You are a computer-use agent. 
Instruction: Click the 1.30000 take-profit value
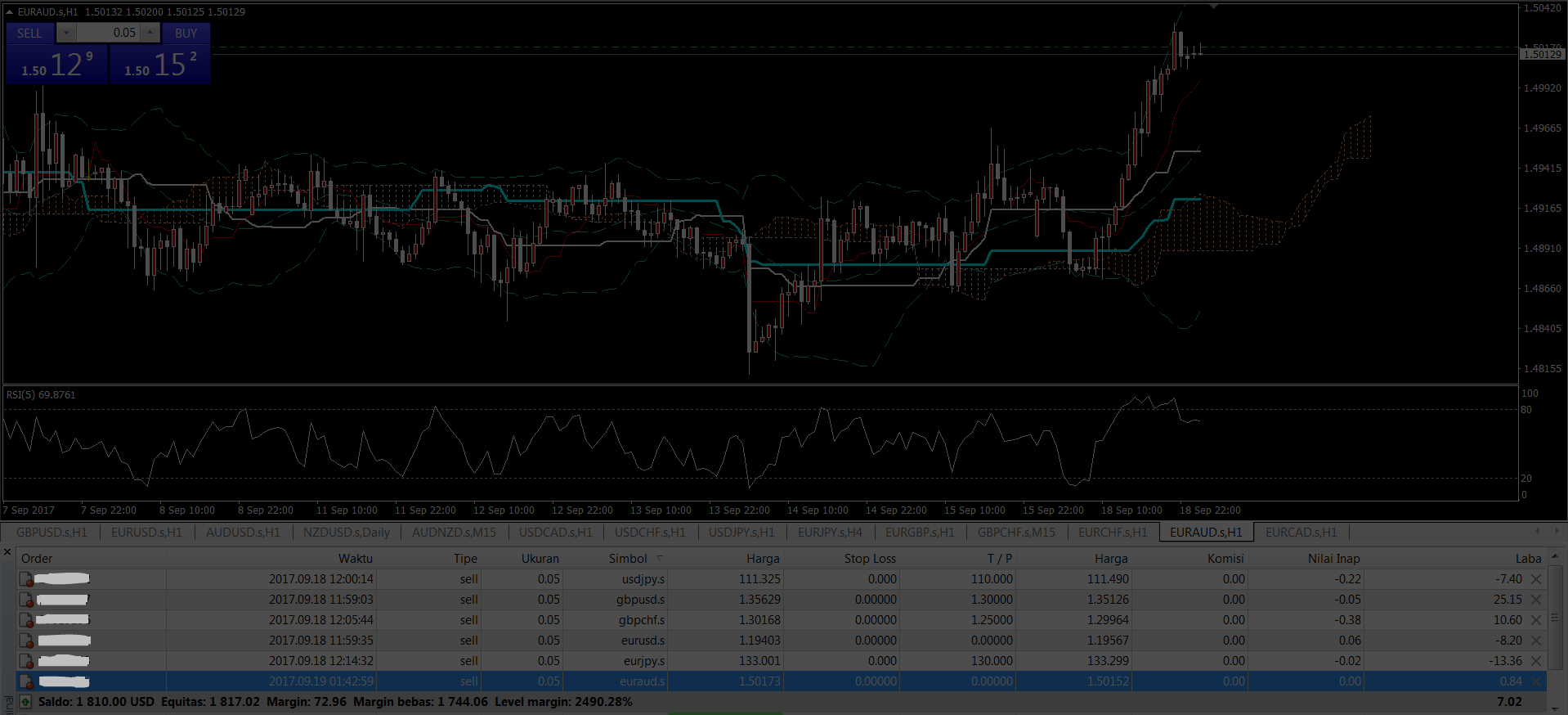(991, 600)
